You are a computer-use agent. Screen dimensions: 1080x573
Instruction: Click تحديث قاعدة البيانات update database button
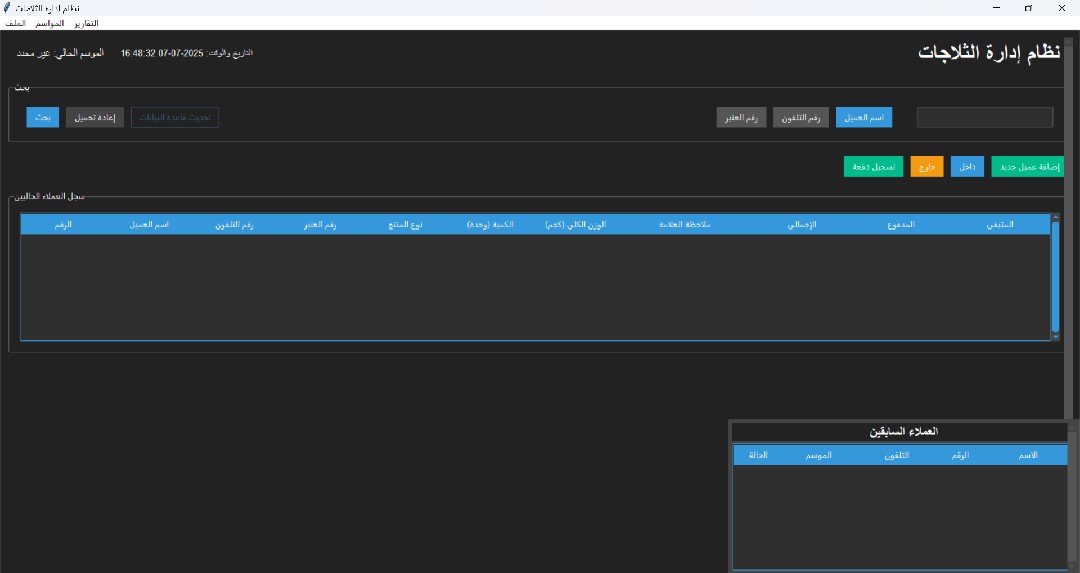(x=175, y=117)
